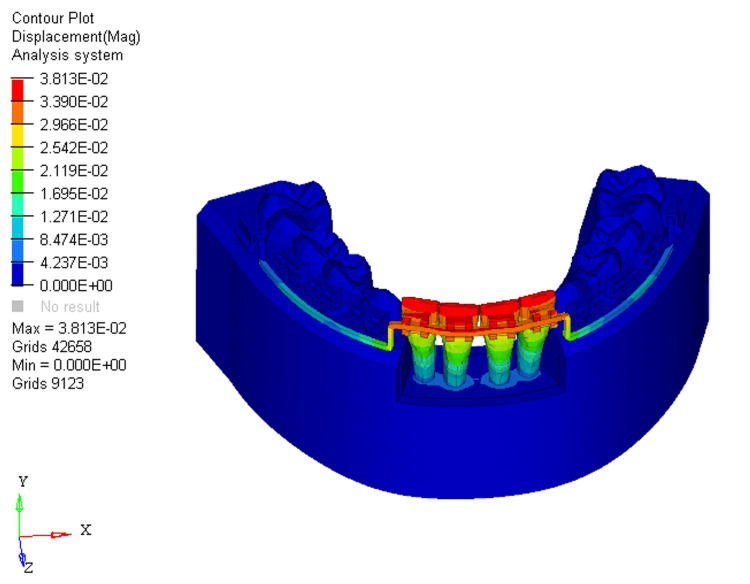
Task: Click the orange legend color band
Action: [x=18, y=112]
